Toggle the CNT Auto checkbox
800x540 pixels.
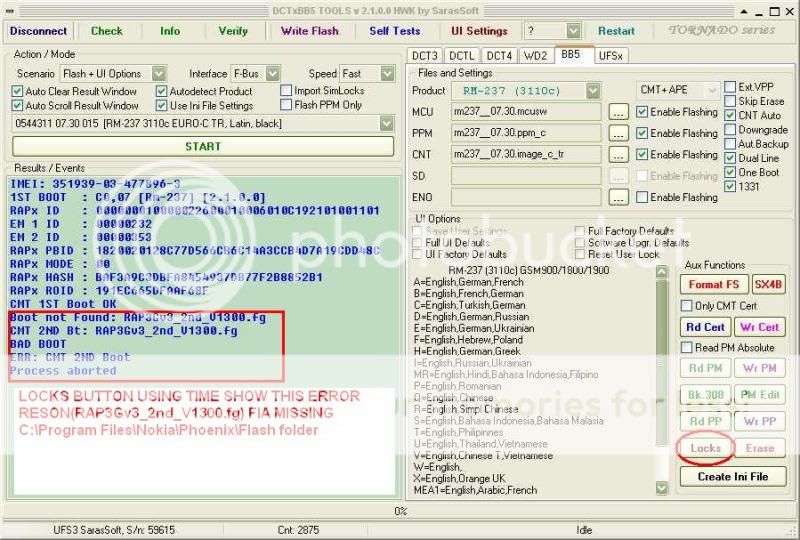730,115
